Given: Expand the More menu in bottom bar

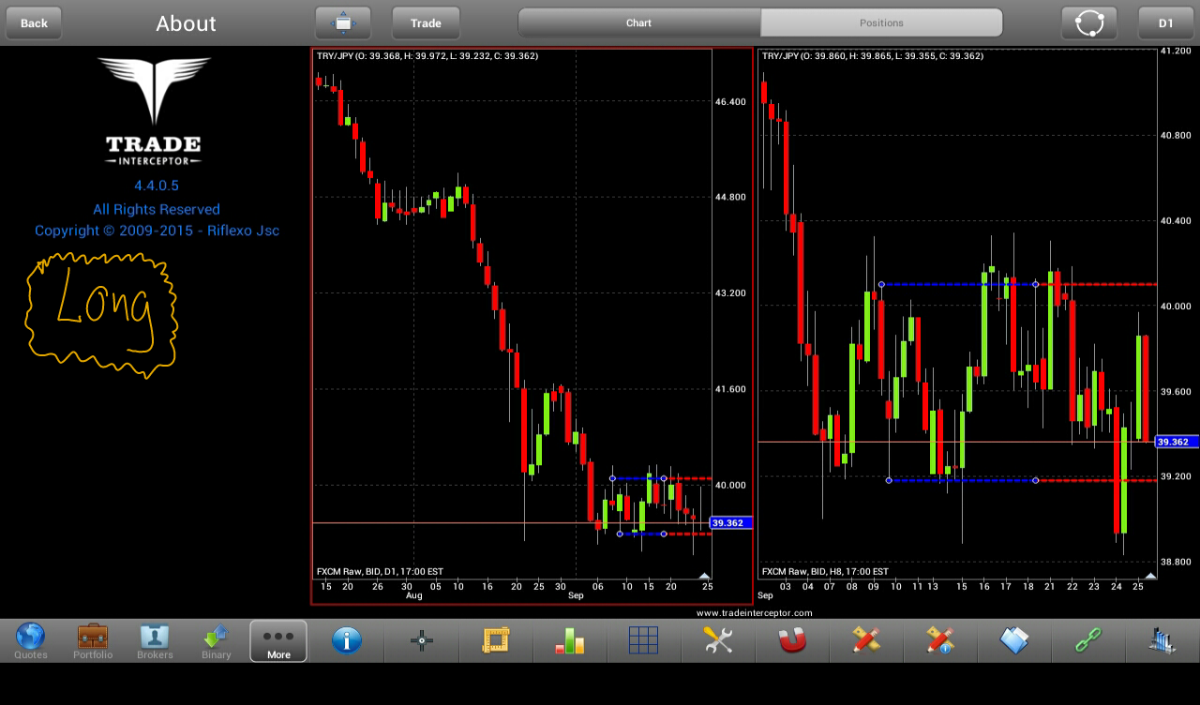Looking at the screenshot, I should (278, 641).
